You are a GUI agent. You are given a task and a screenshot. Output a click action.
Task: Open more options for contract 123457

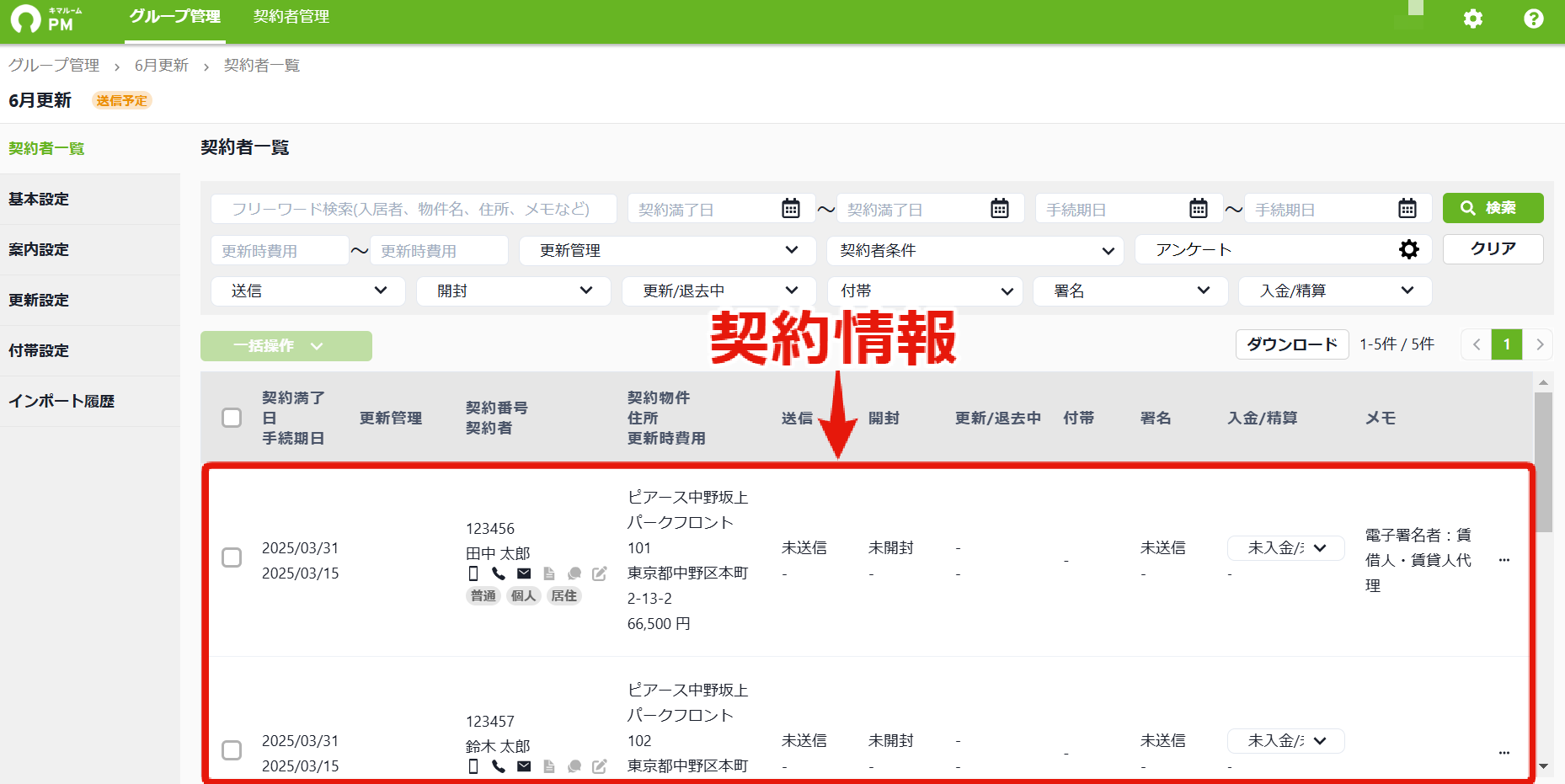(x=1504, y=753)
